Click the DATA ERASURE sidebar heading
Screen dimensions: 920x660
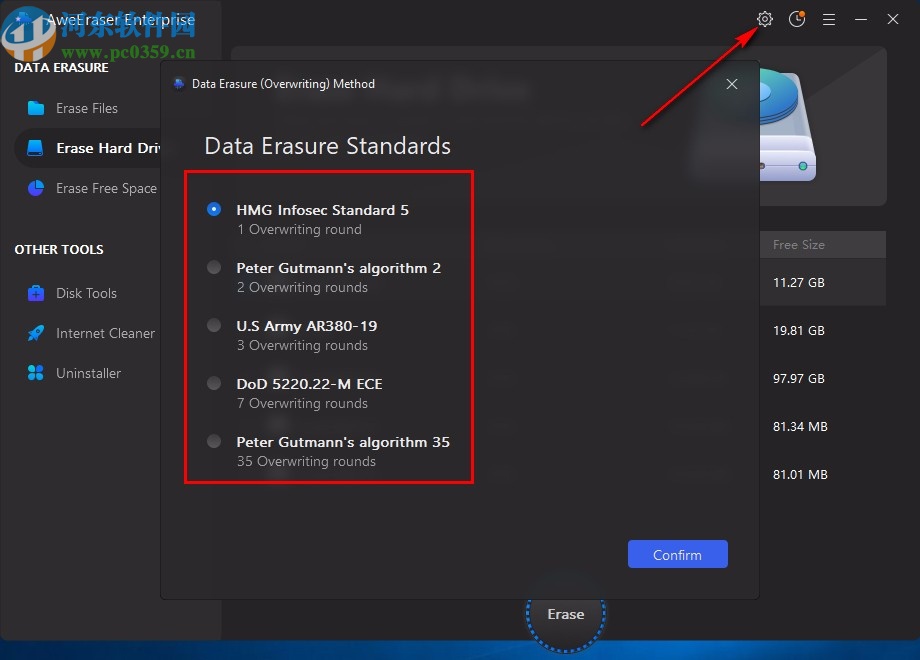[x=61, y=67]
